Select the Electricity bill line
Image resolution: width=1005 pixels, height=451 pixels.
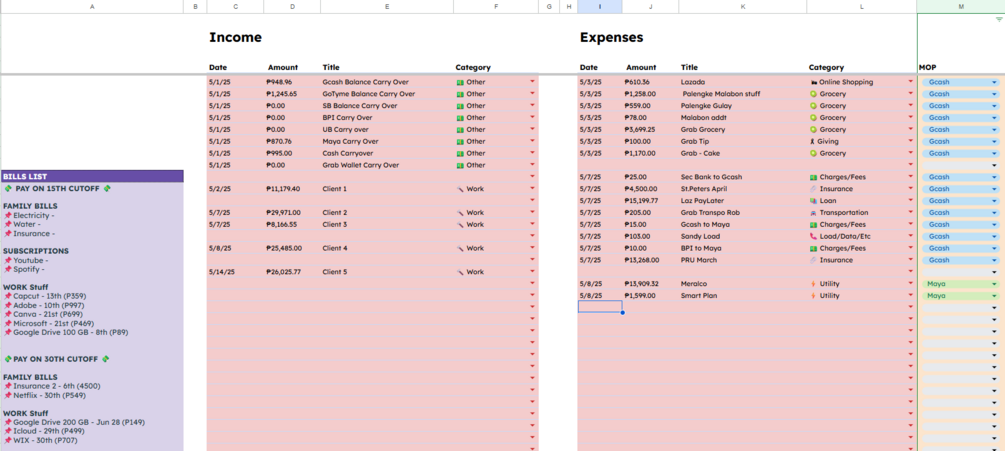click(x=29, y=215)
